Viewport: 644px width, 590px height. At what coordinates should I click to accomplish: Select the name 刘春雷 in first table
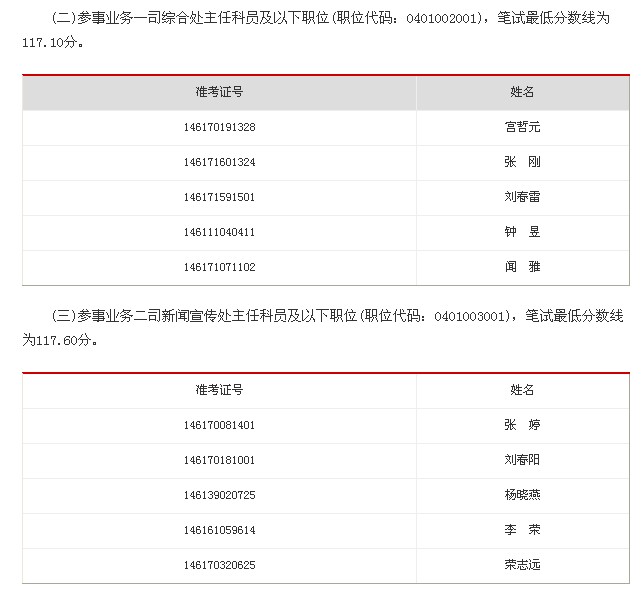(522, 197)
